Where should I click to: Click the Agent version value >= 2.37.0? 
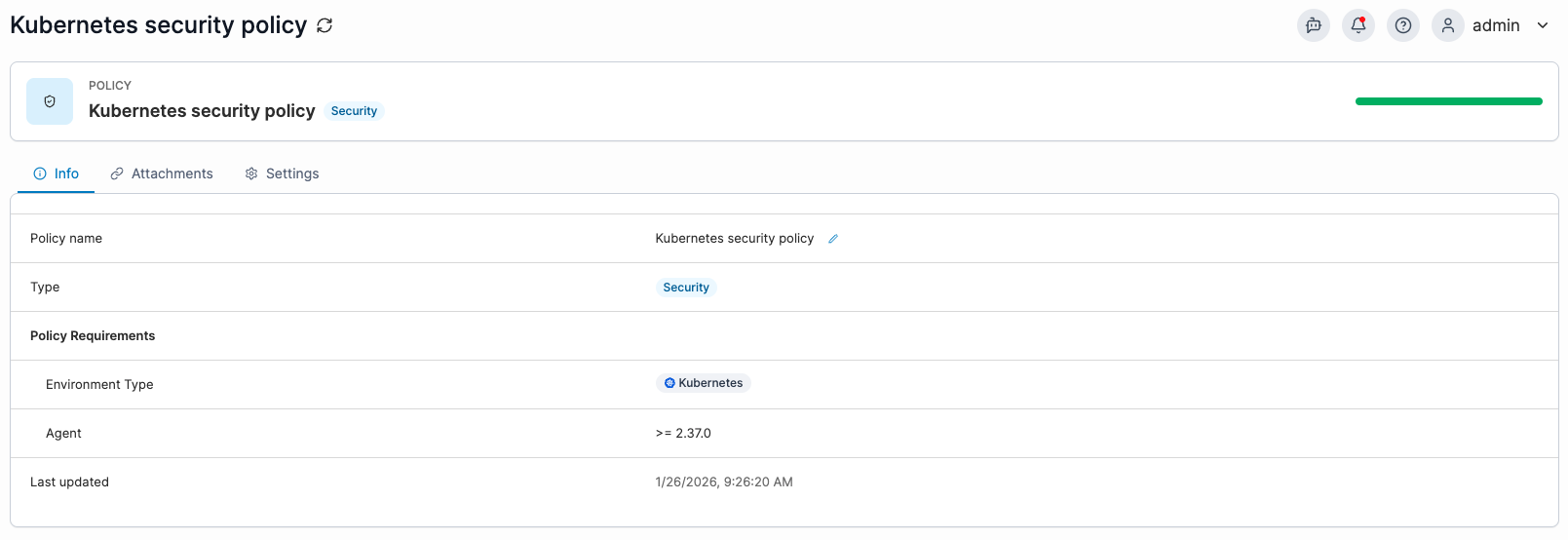pos(683,434)
